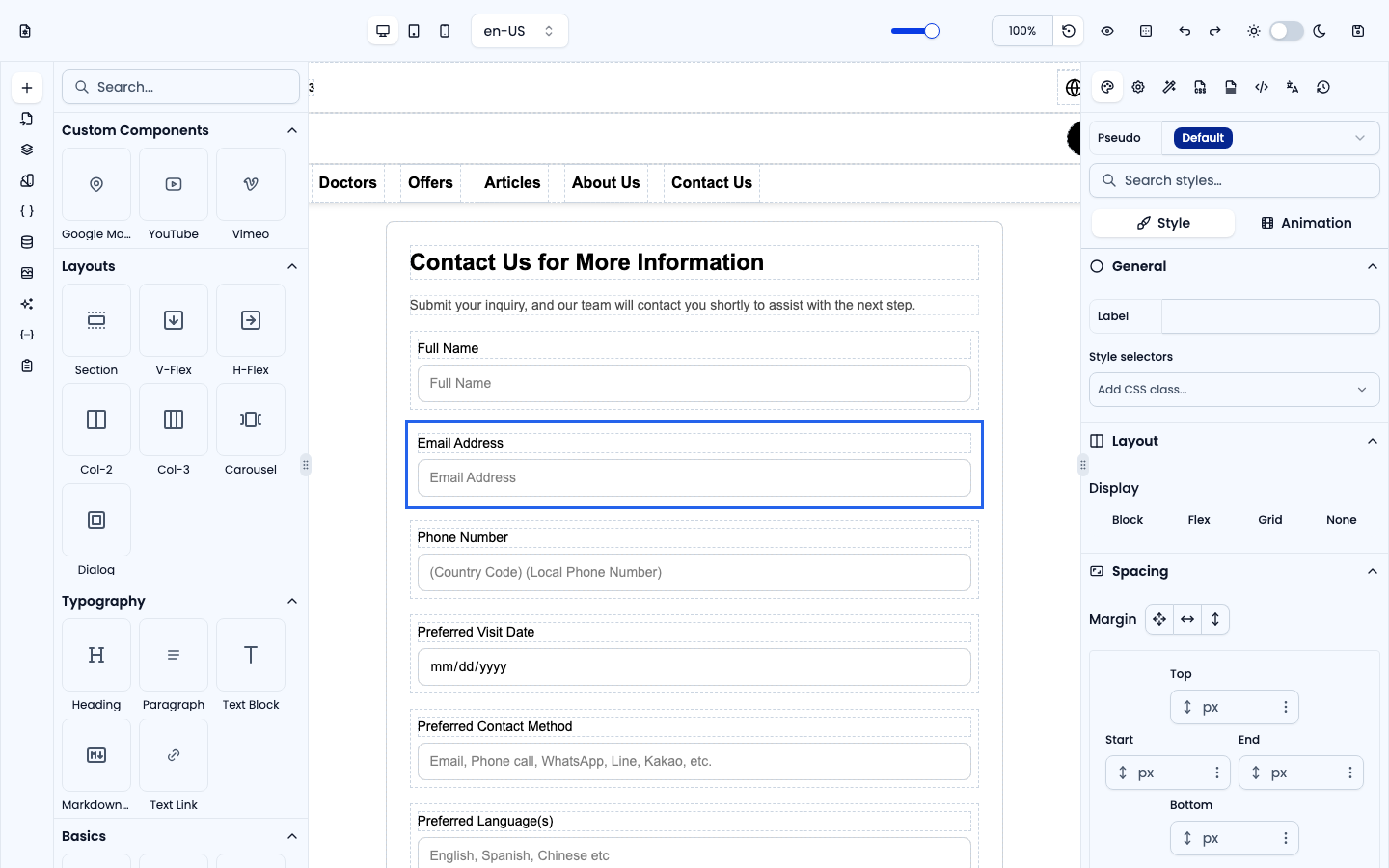Open the magic wand panel icon
Screen dimensions: 1389x868
1169,87
